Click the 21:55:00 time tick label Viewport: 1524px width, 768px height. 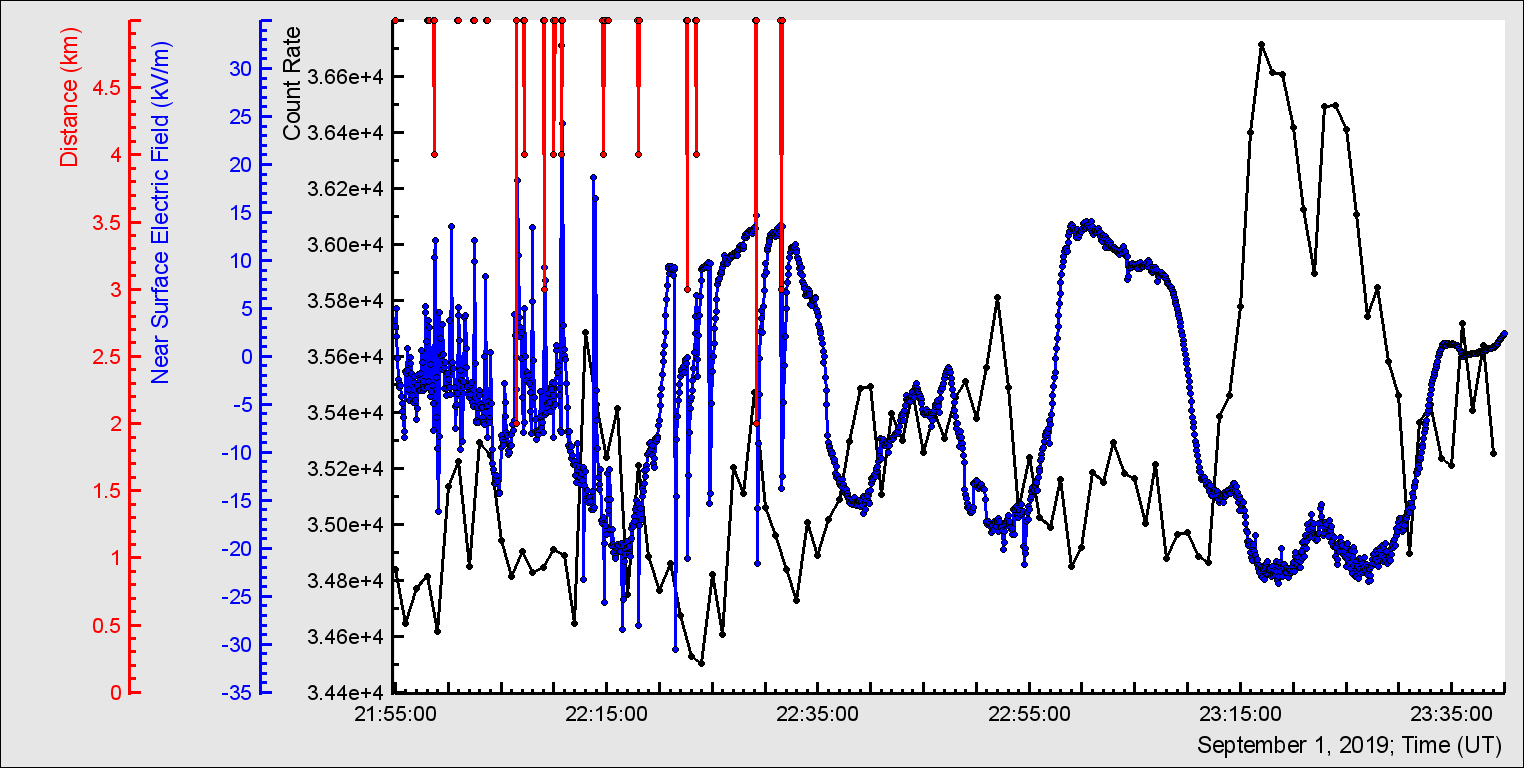pyautogui.click(x=396, y=714)
